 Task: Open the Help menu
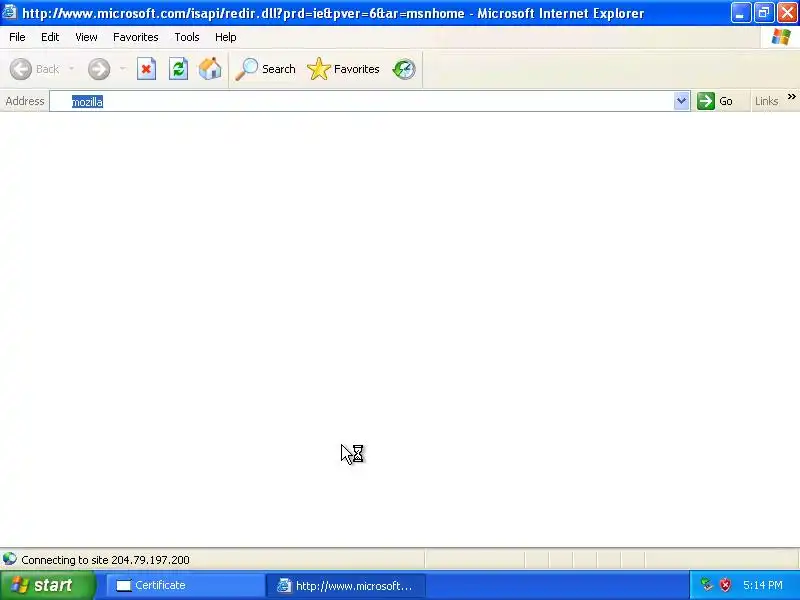coord(226,37)
